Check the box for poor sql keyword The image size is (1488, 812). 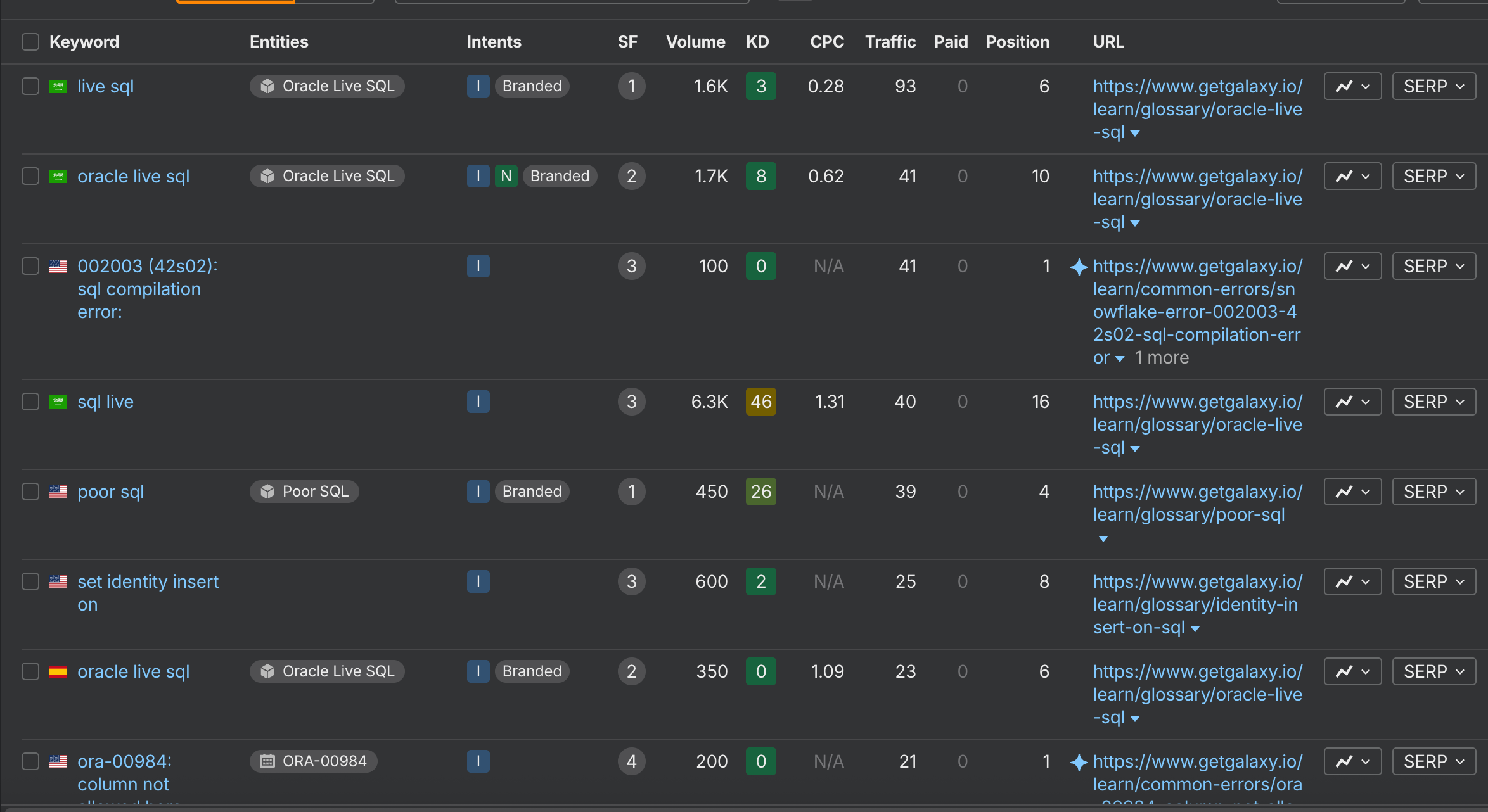tap(30, 492)
